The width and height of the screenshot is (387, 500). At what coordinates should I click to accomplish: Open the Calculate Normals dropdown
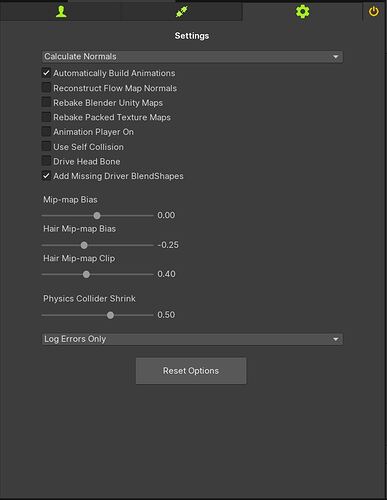point(192,57)
